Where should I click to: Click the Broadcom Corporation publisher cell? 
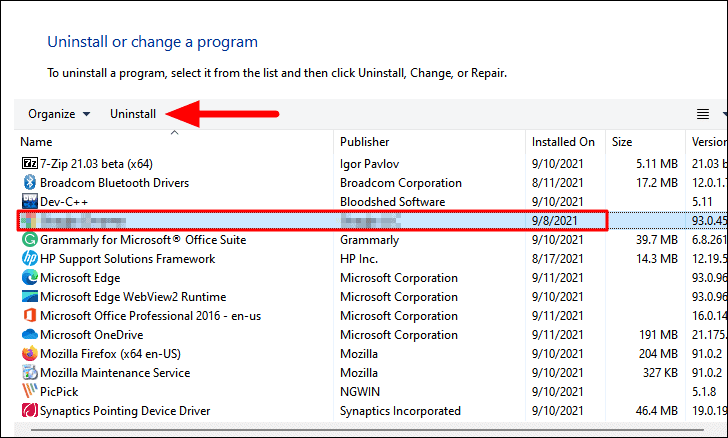(401, 183)
